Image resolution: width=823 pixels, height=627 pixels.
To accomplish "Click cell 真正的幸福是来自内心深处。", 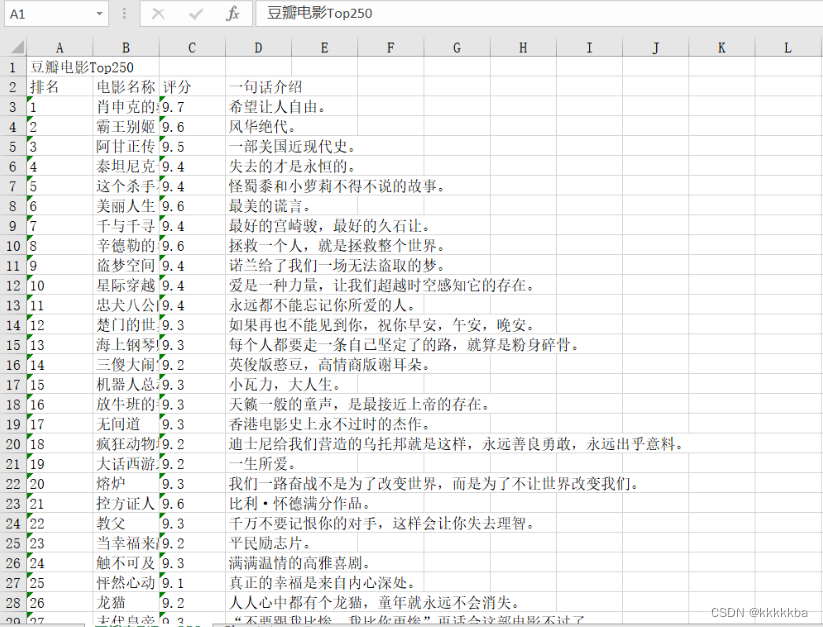I will click(322, 583).
